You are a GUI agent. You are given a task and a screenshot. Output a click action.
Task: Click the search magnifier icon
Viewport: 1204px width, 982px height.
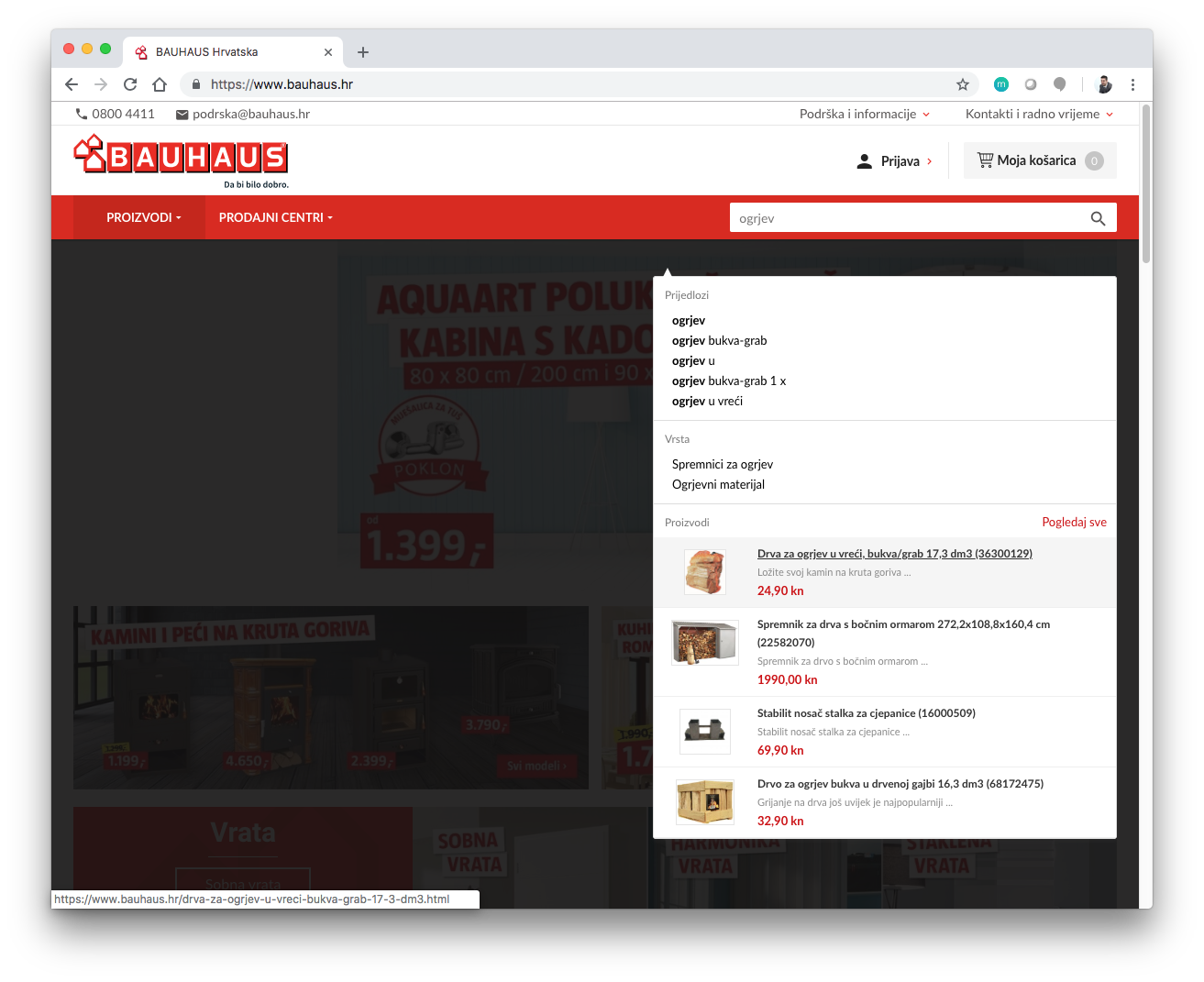(x=1098, y=218)
